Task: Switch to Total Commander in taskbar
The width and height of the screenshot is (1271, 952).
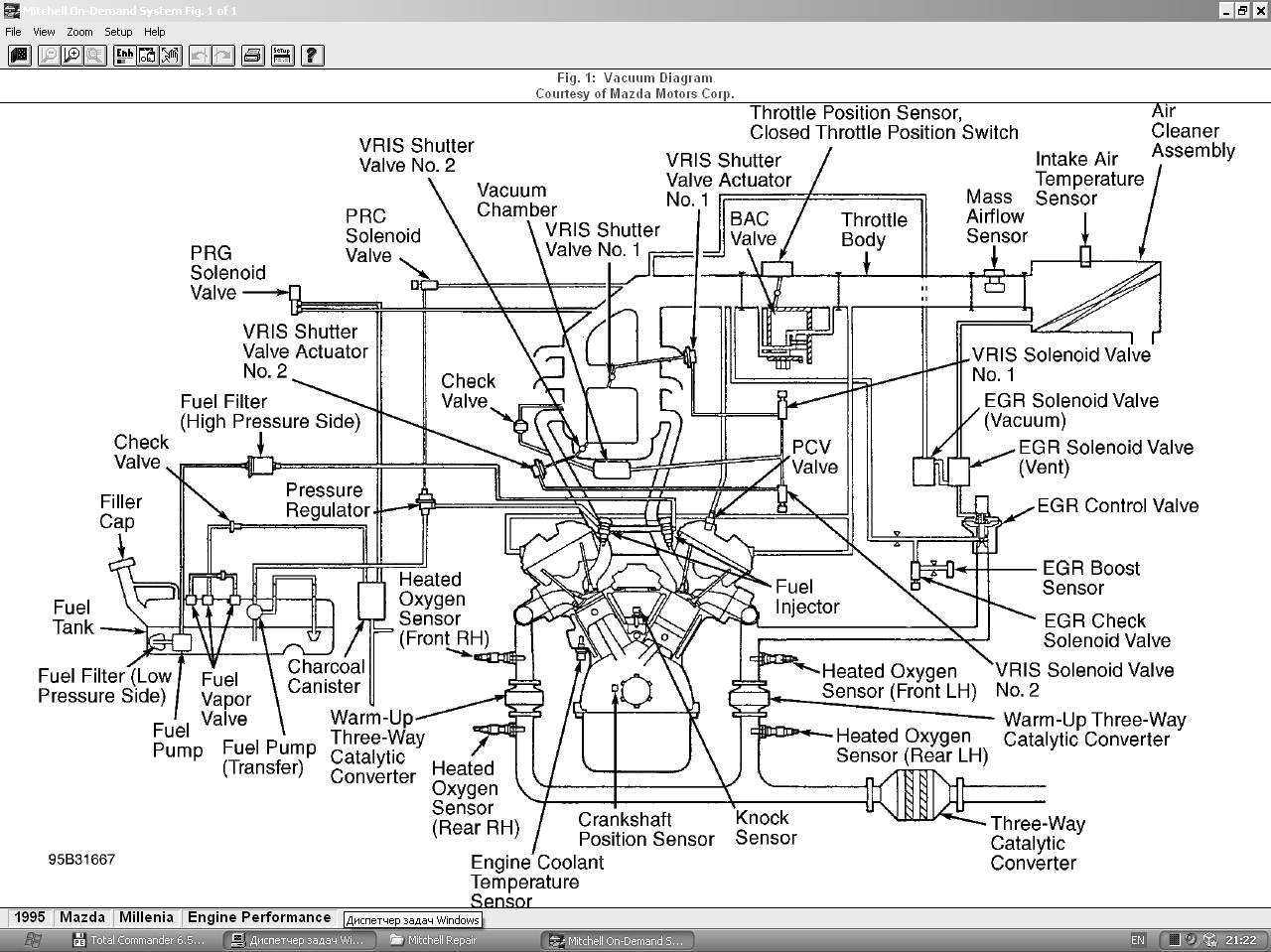Action: (139, 940)
